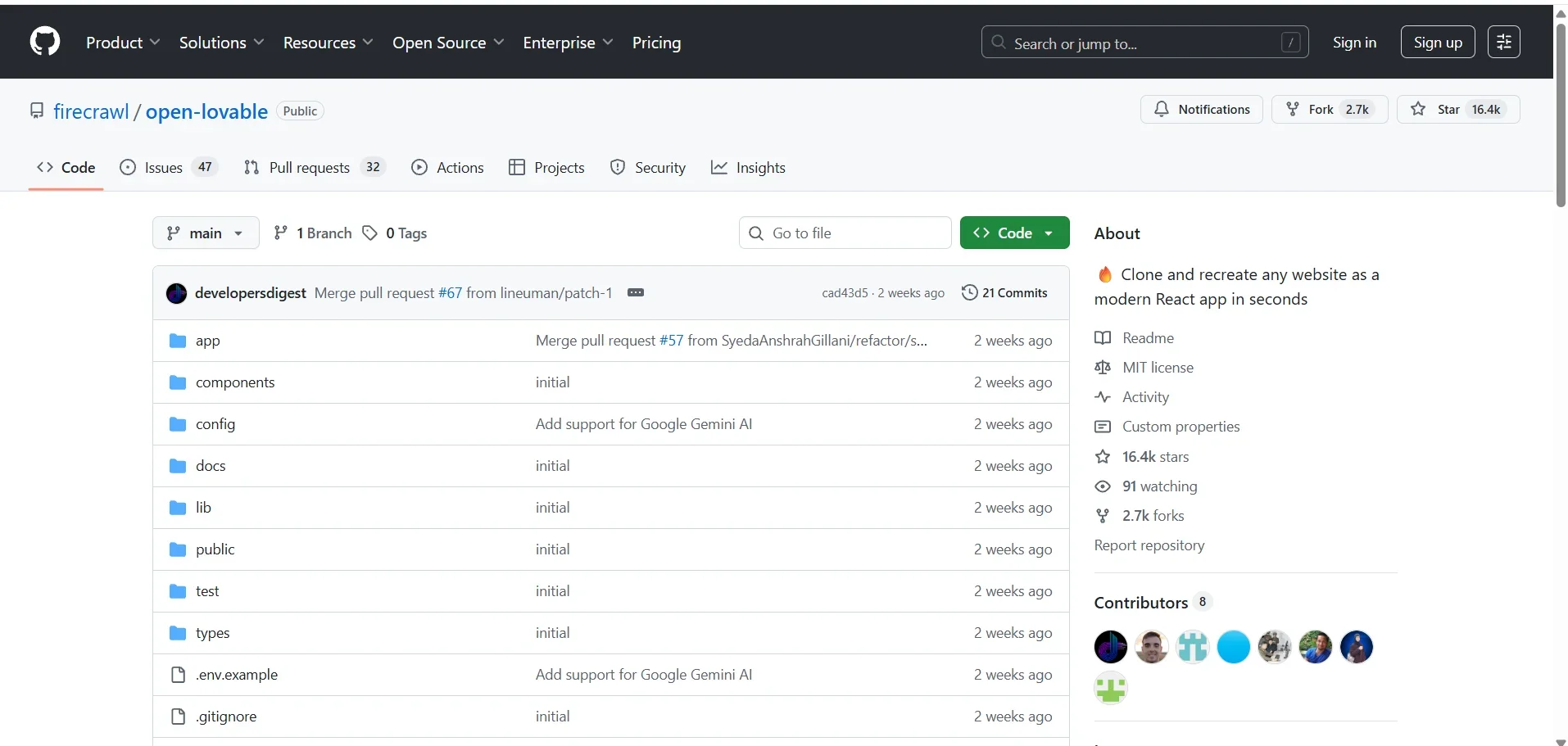Open the 21 Commits history
Image resolution: width=1568 pixels, height=746 pixels.
click(1004, 292)
